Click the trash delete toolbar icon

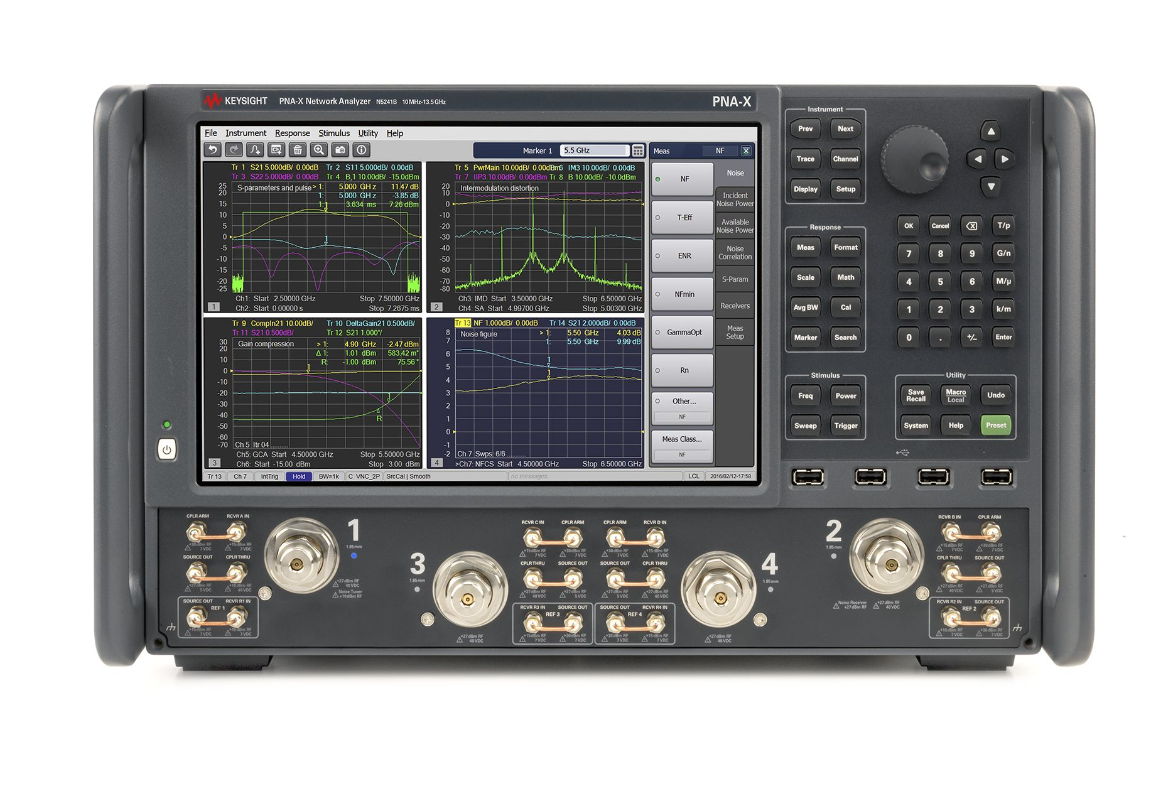point(297,149)
